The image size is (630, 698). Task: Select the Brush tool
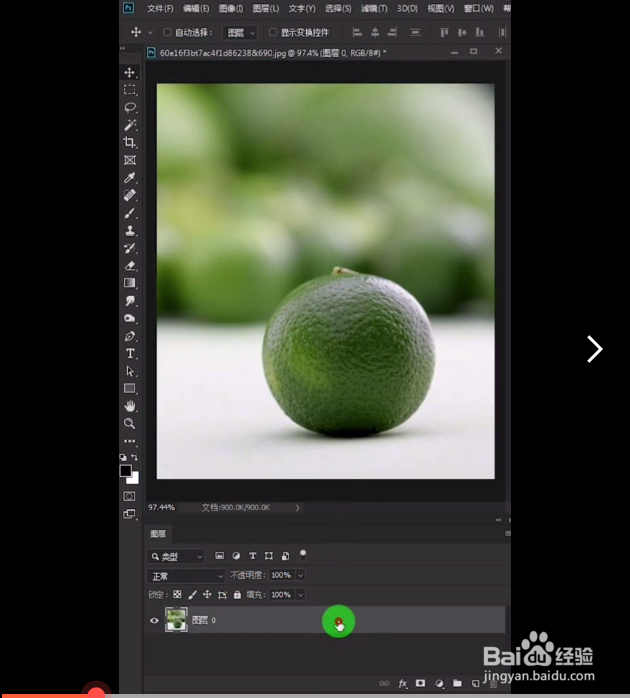pos(130,213)
